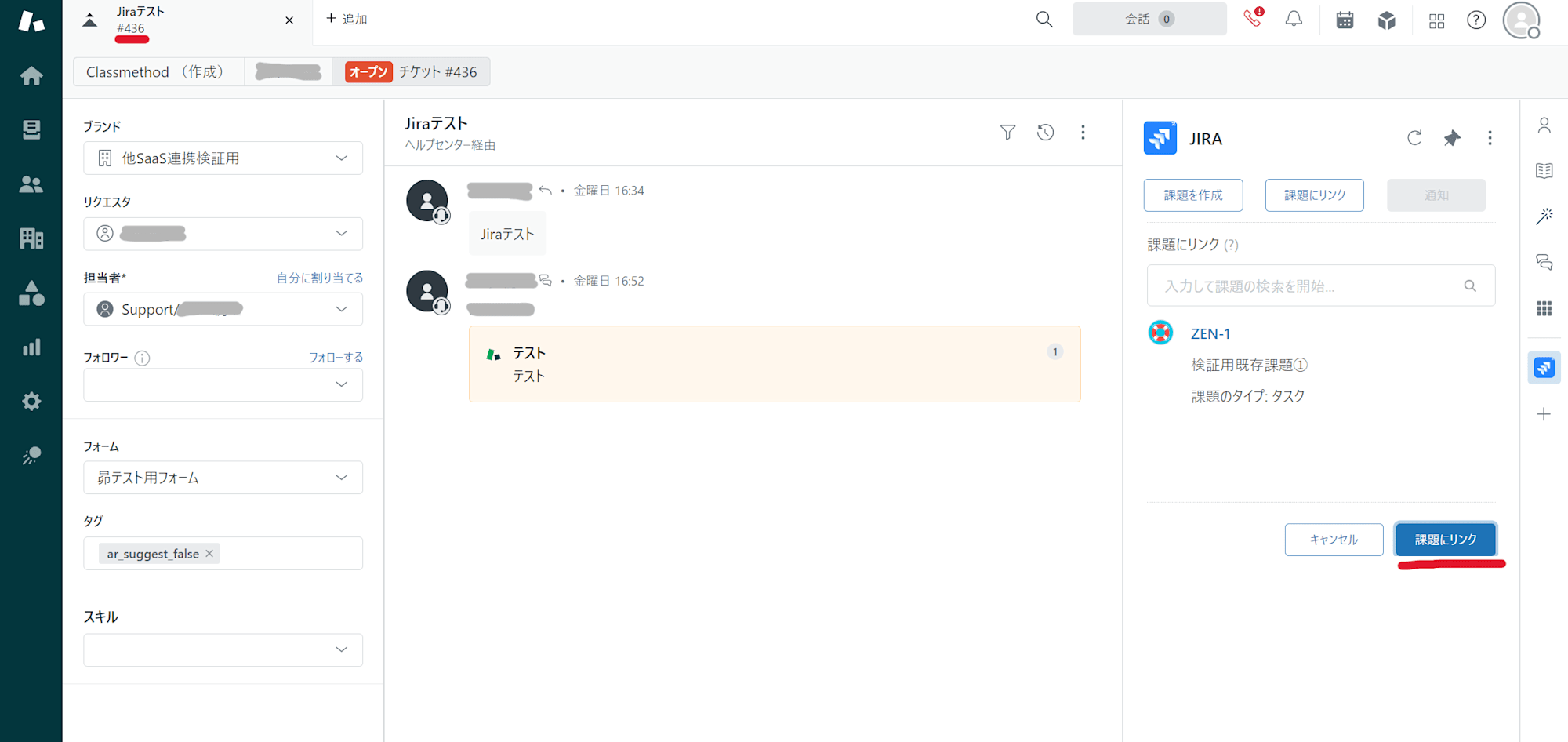
Task: Click the top 課題にリンク outlined button
Action: [x=1315, y=195]
